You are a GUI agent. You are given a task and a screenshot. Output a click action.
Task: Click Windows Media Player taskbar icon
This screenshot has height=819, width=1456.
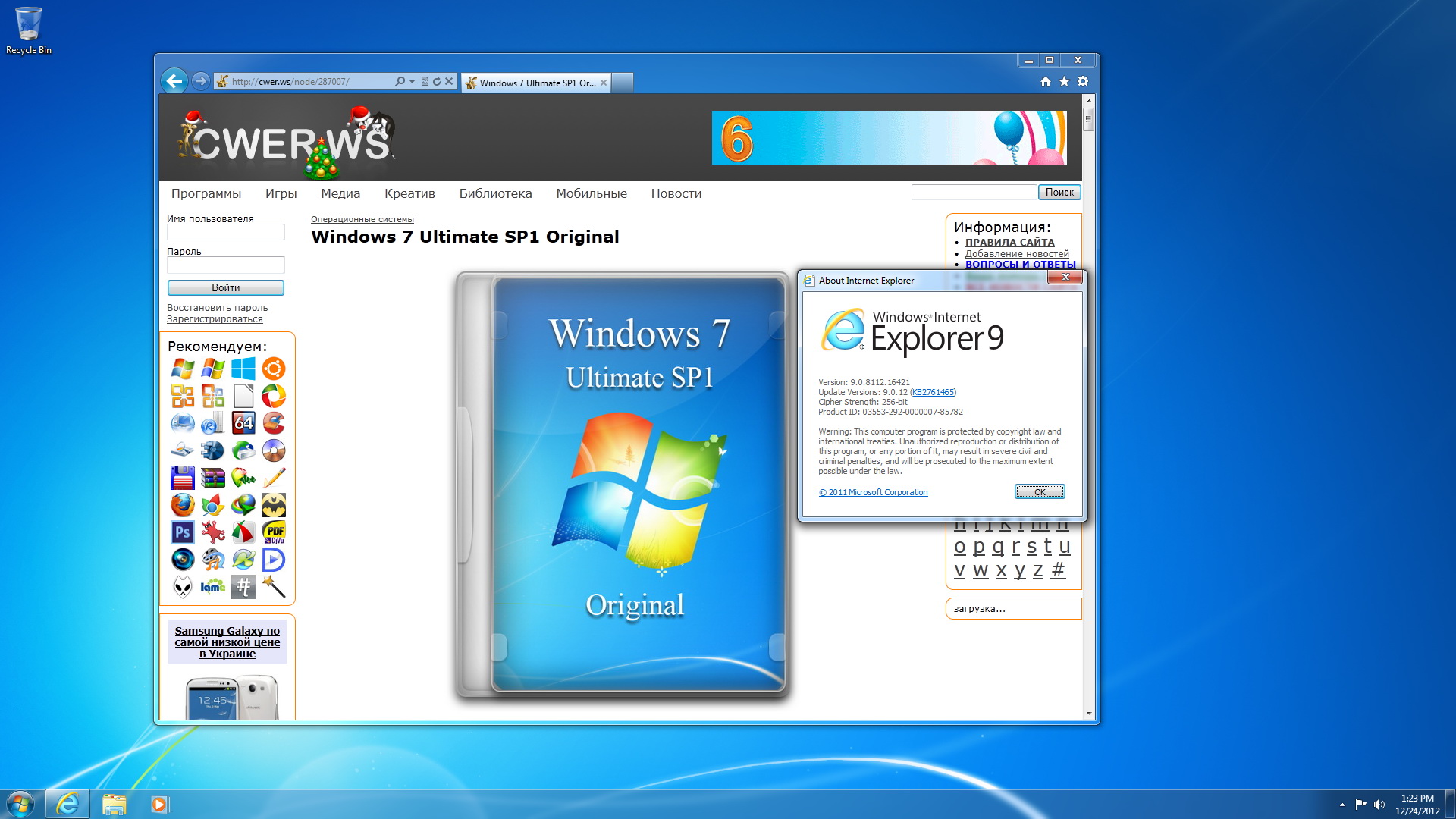pos(159,804)
